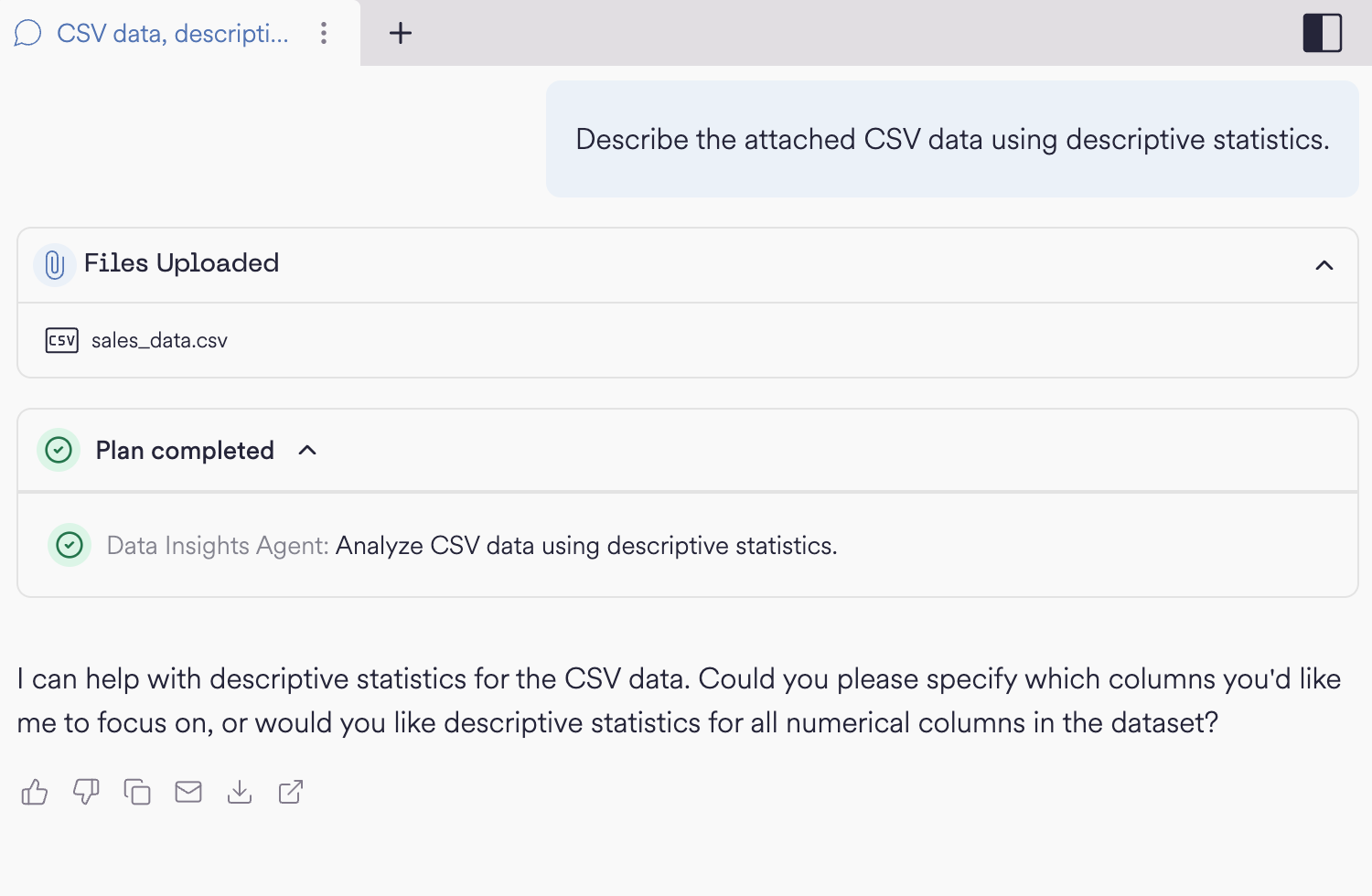
Task: Select the user's question message bubble
Action: (951, 139)
